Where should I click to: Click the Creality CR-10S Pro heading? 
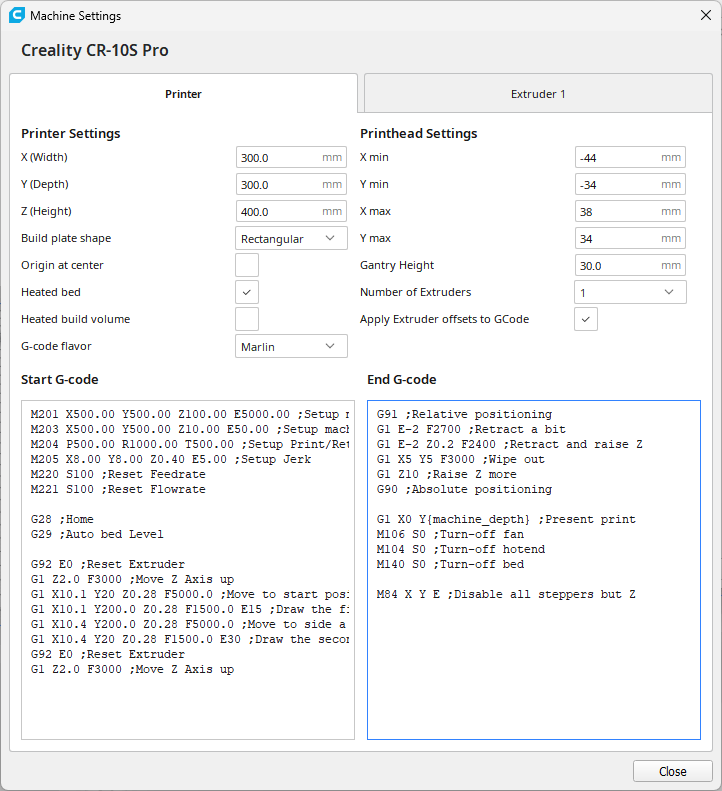tap(95, 50)
